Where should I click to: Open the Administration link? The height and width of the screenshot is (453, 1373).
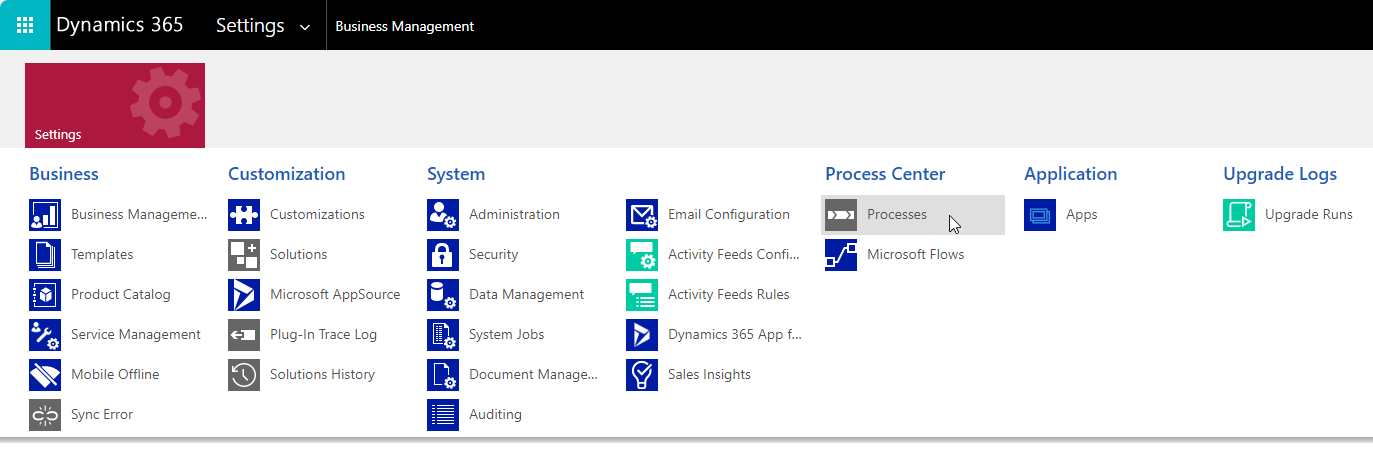514,214
